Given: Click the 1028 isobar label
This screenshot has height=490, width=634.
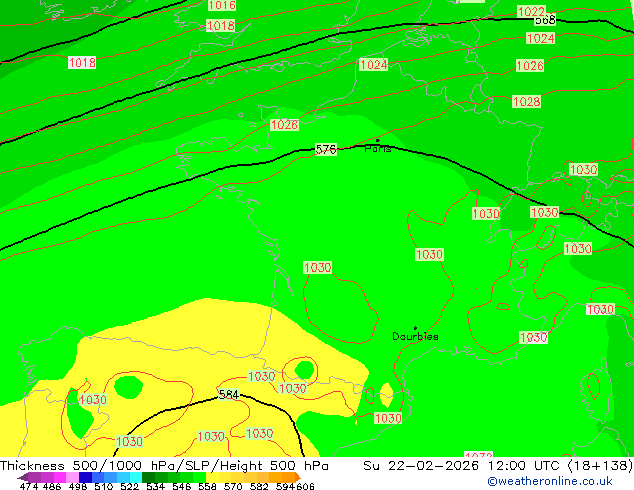Looking at the screenshot, I should pyautogui.click(x=526, y=101).
